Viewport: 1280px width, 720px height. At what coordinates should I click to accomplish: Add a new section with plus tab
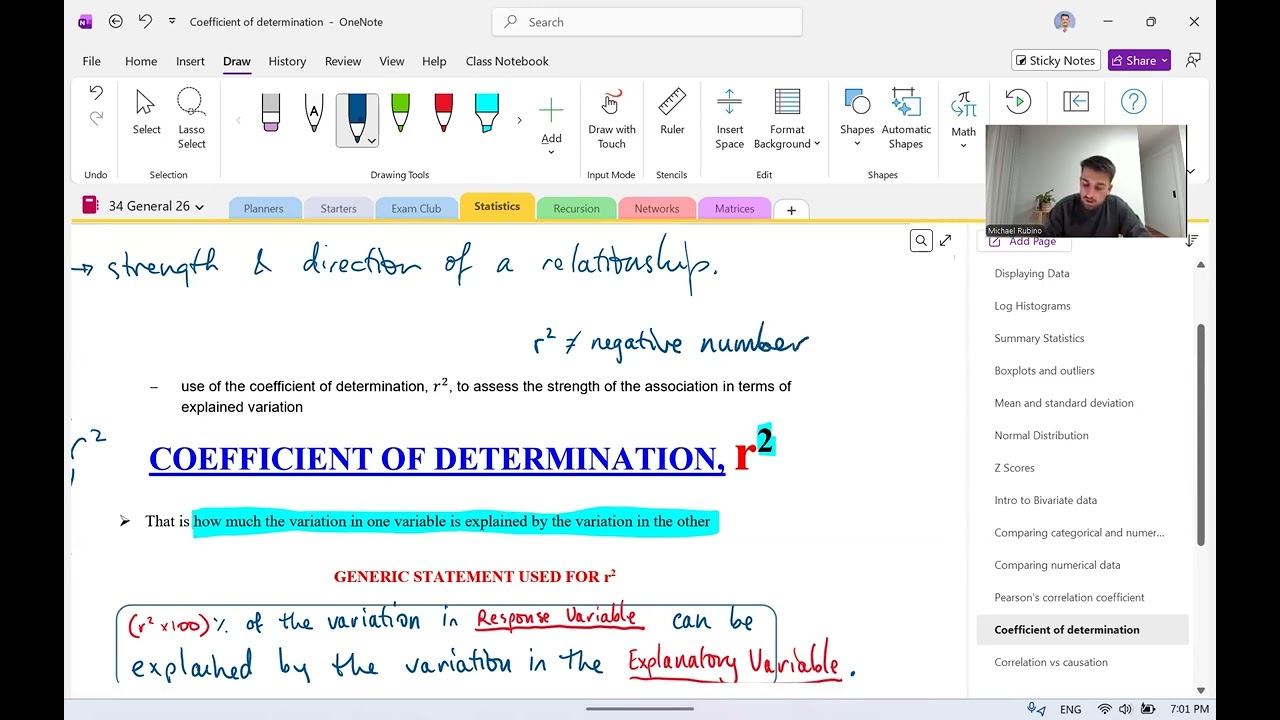(x=791, y=210)
